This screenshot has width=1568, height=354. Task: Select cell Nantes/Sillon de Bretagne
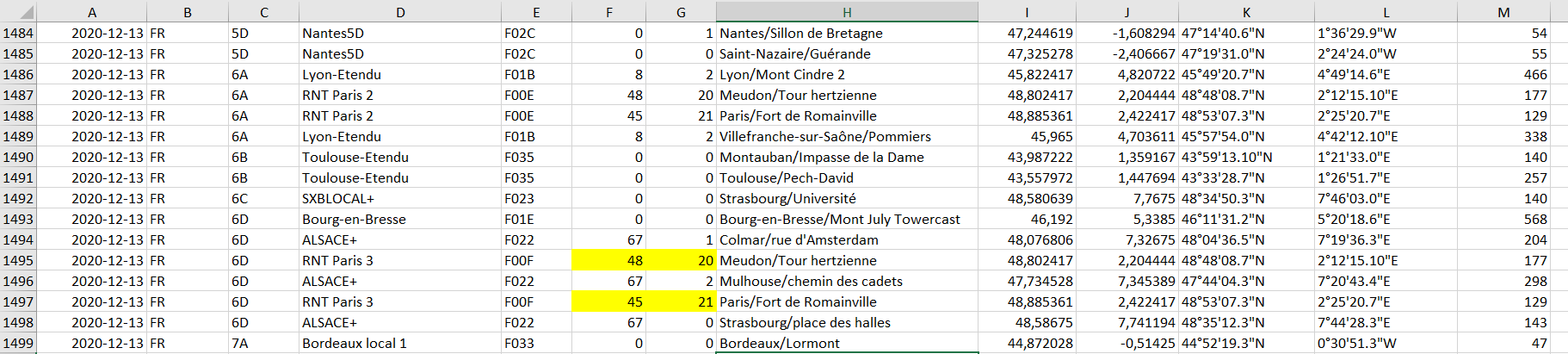point(847,33)
